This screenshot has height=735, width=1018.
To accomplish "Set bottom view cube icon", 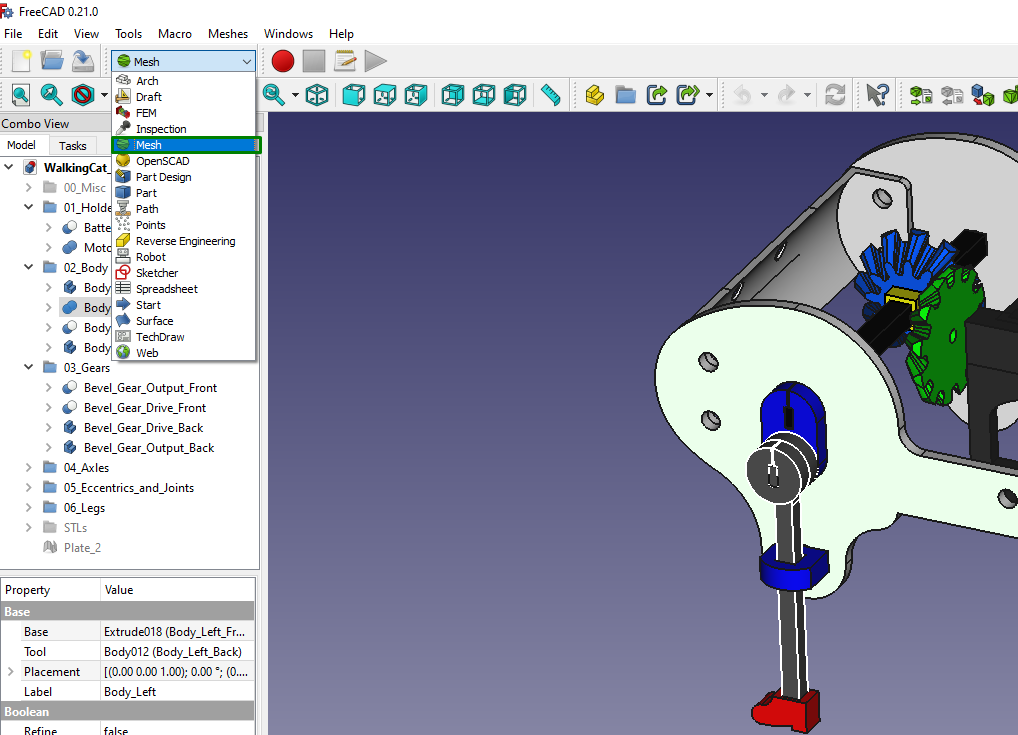I will (x=484, y=95).
